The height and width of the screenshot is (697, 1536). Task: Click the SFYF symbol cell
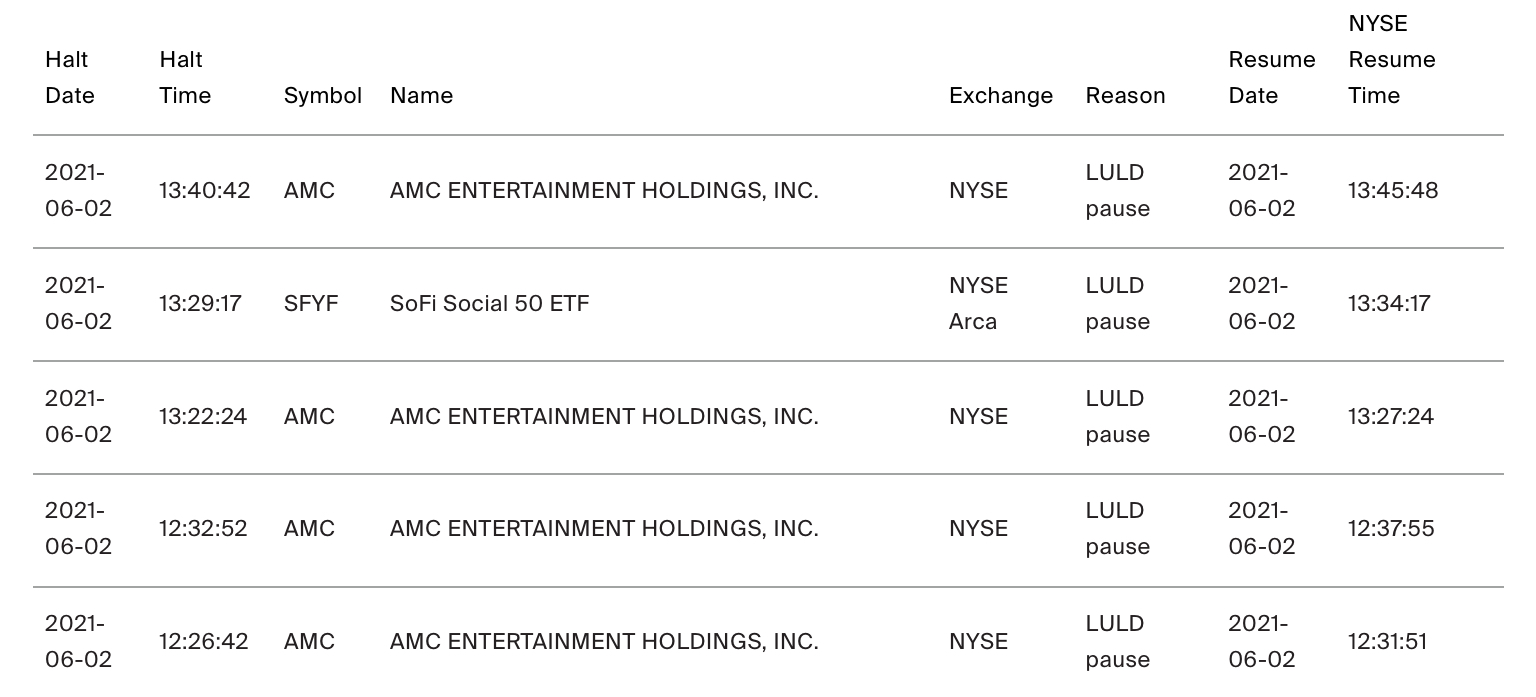311,303
